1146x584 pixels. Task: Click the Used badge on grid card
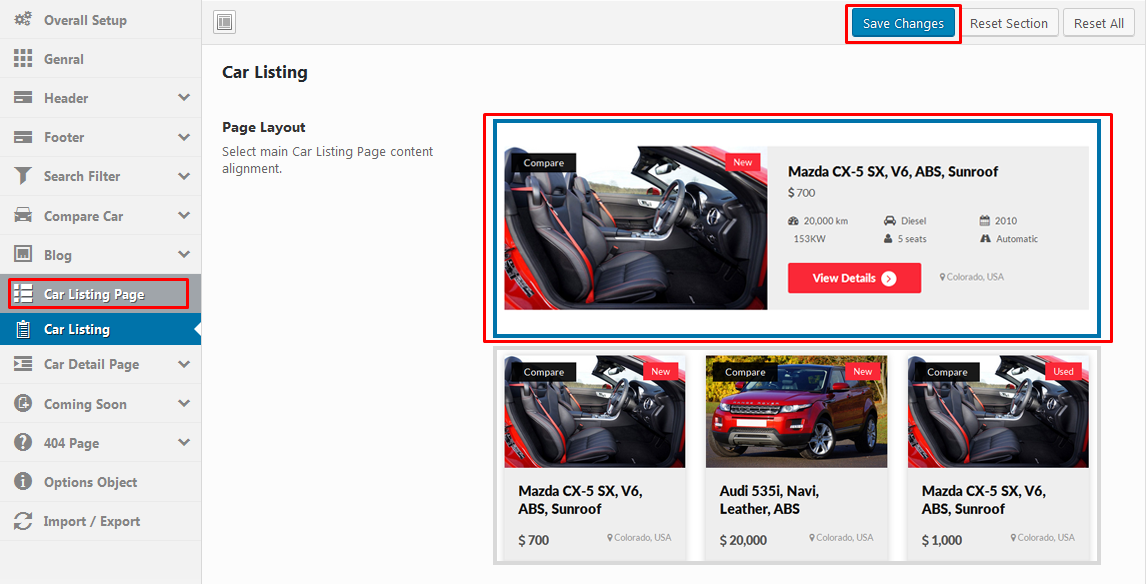point(1063,371)
